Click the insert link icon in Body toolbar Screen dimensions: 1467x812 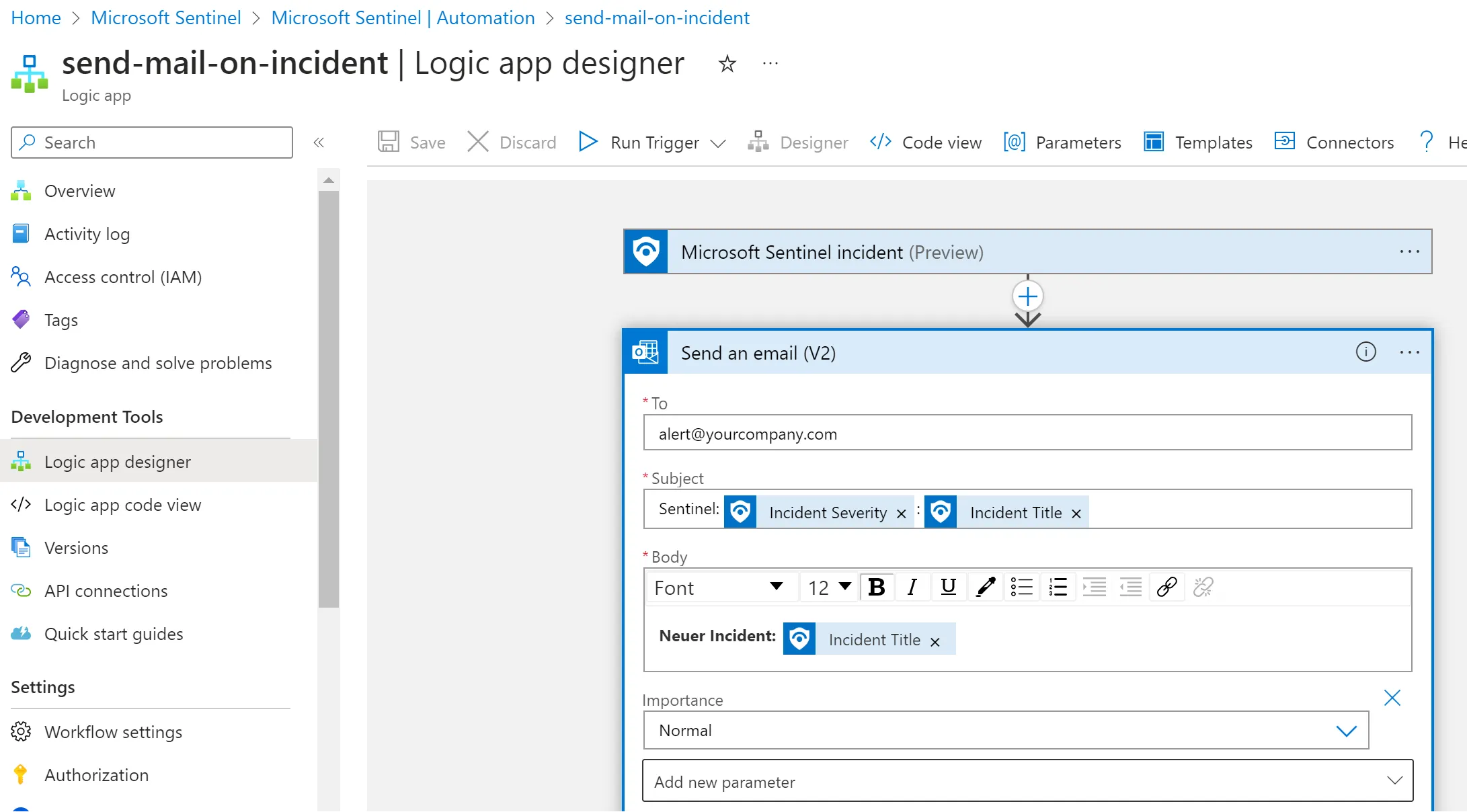click(x=1166, y=587)
